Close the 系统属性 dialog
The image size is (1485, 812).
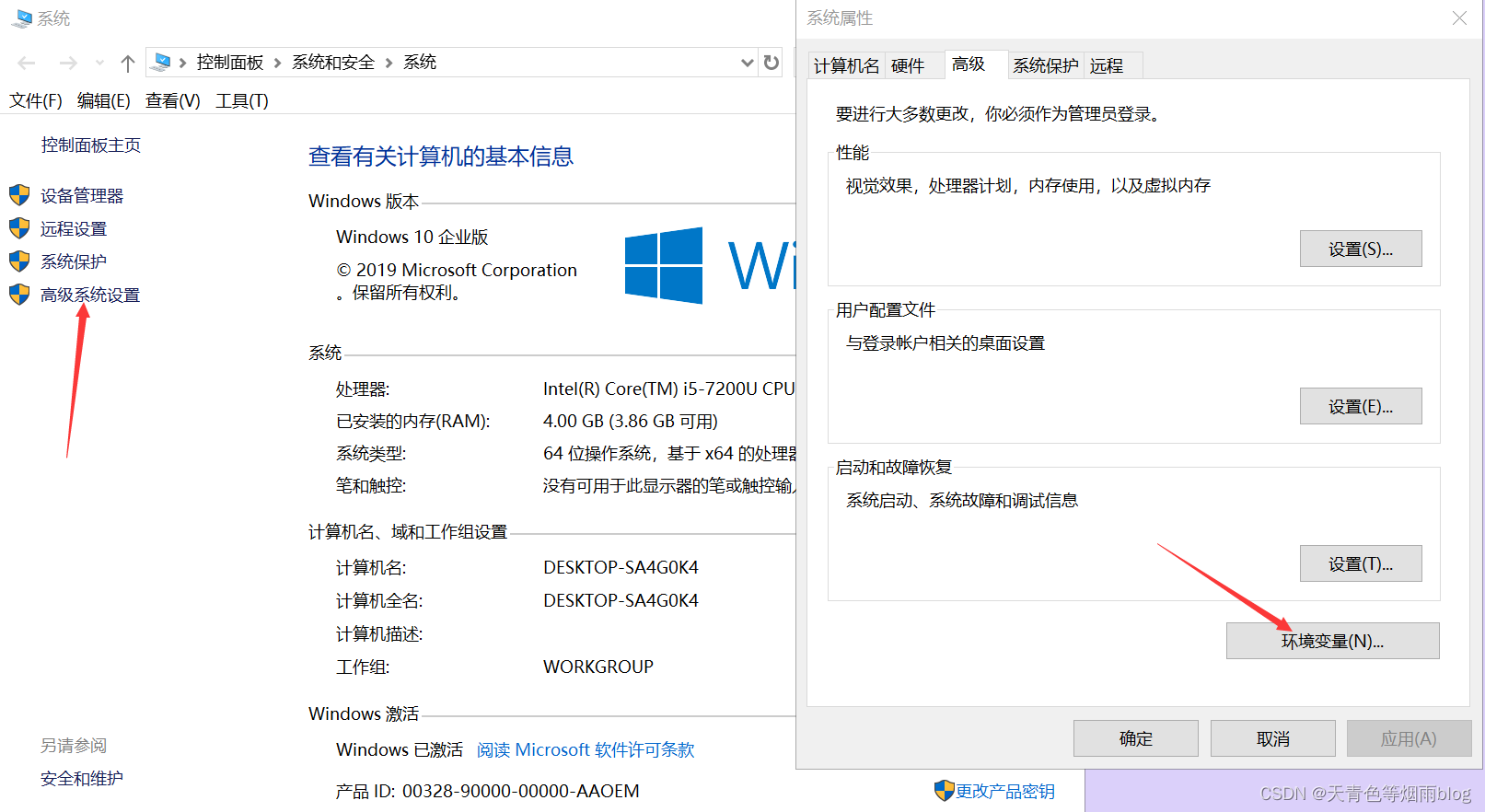tap(1459, 18)
